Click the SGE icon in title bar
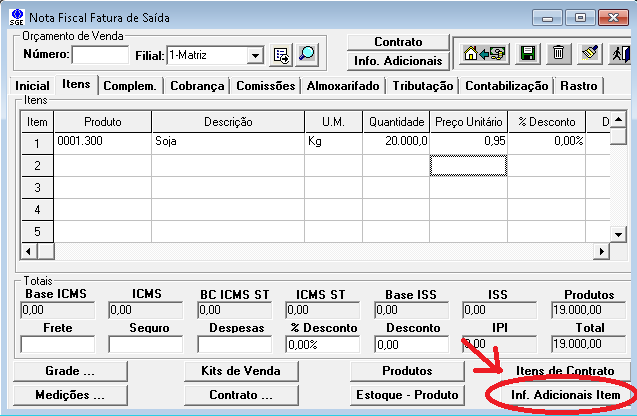637x416 pixels. (x=16, y=17)
